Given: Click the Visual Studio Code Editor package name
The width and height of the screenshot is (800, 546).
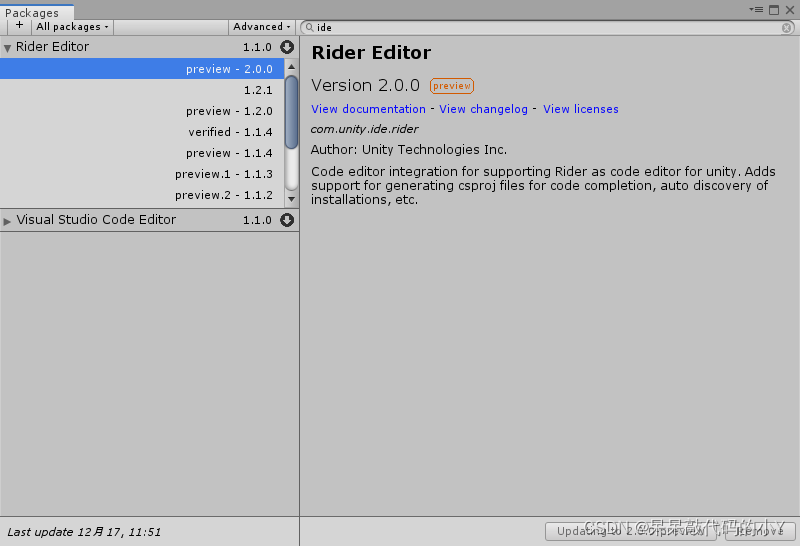Looking at the screenshot, I should [96, 219].
